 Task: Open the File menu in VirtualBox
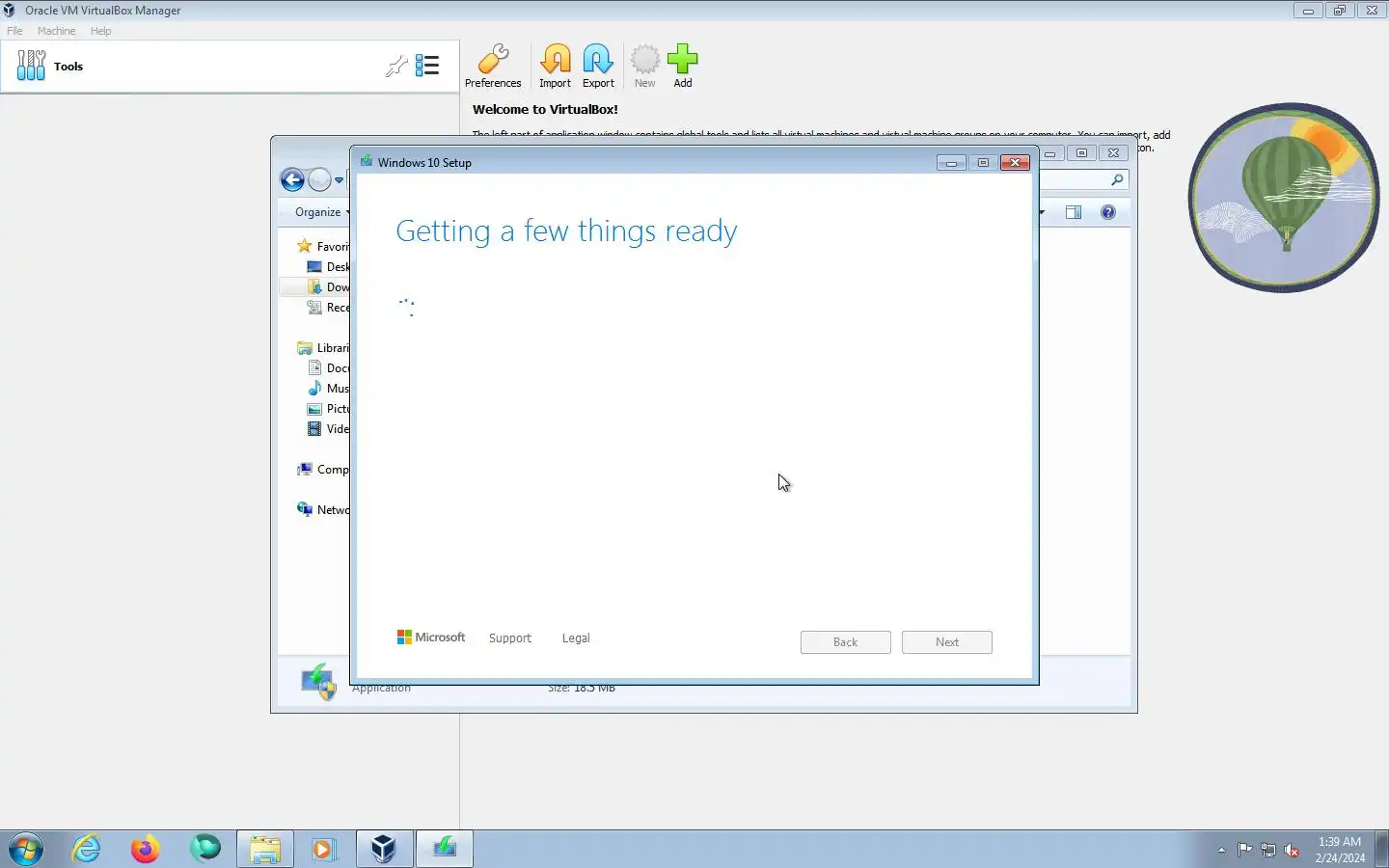click(x=14, y=31)
